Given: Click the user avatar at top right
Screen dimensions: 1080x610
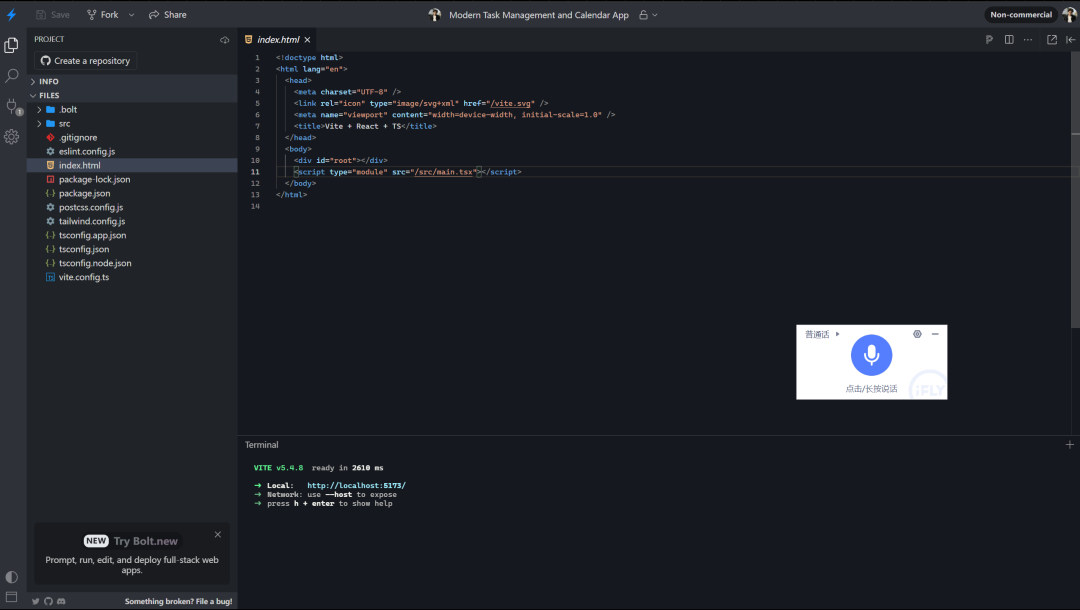Looking at the screenshot, I should (x=1070, y=14).
